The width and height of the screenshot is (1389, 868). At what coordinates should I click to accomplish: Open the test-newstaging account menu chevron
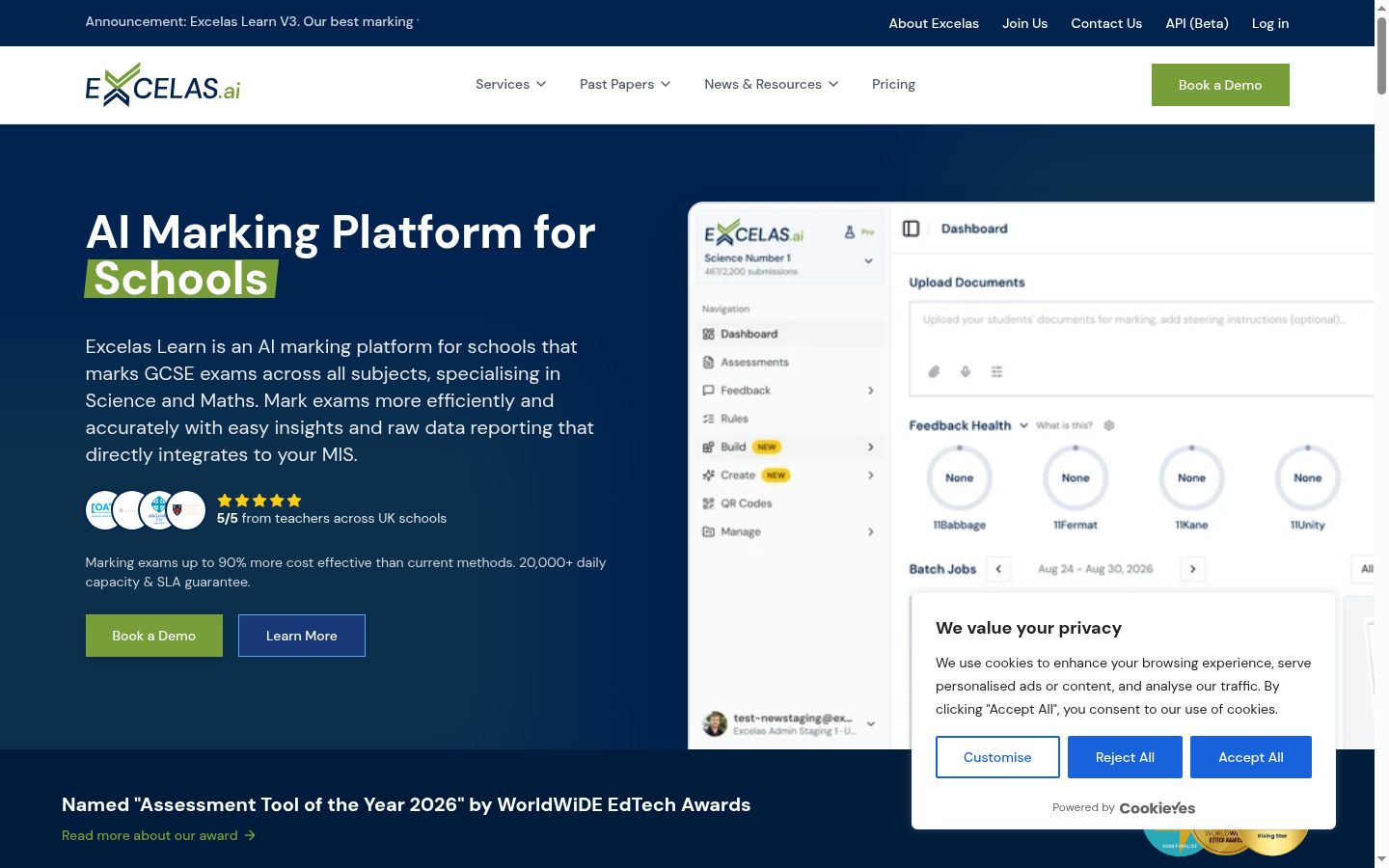(871, 723)
